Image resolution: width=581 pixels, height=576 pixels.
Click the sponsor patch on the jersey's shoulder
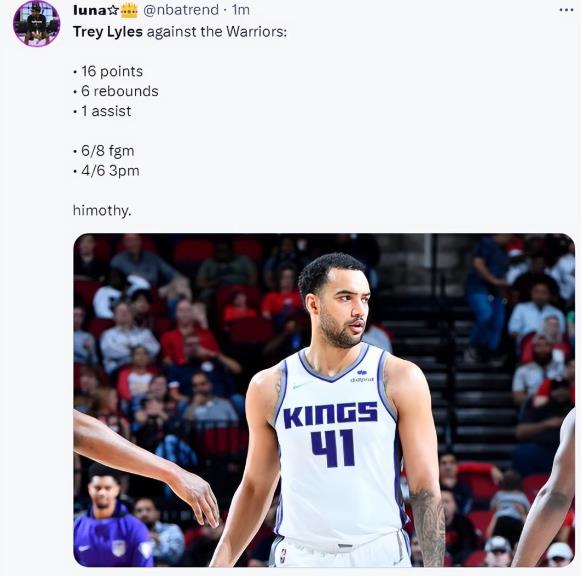[362, 376]
